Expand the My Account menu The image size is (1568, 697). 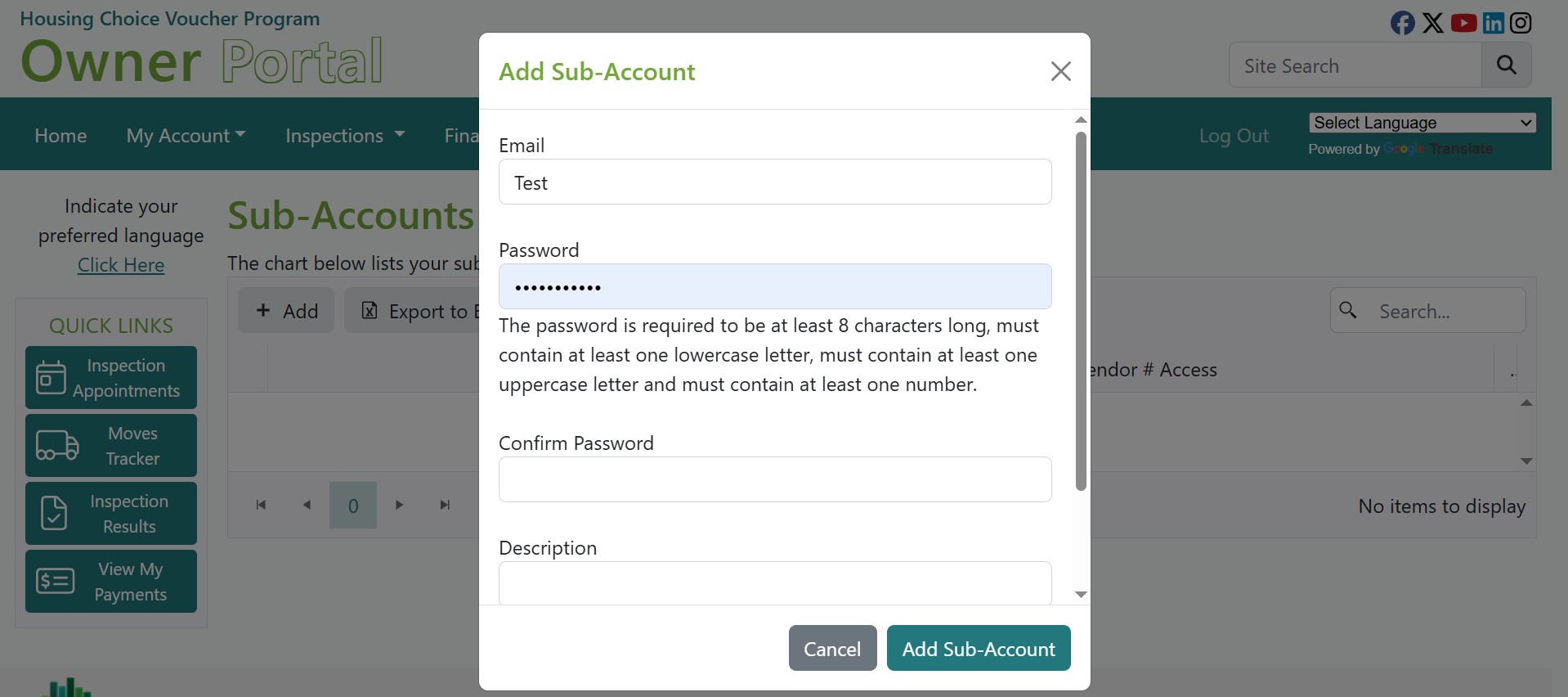(x=185, y=135)
